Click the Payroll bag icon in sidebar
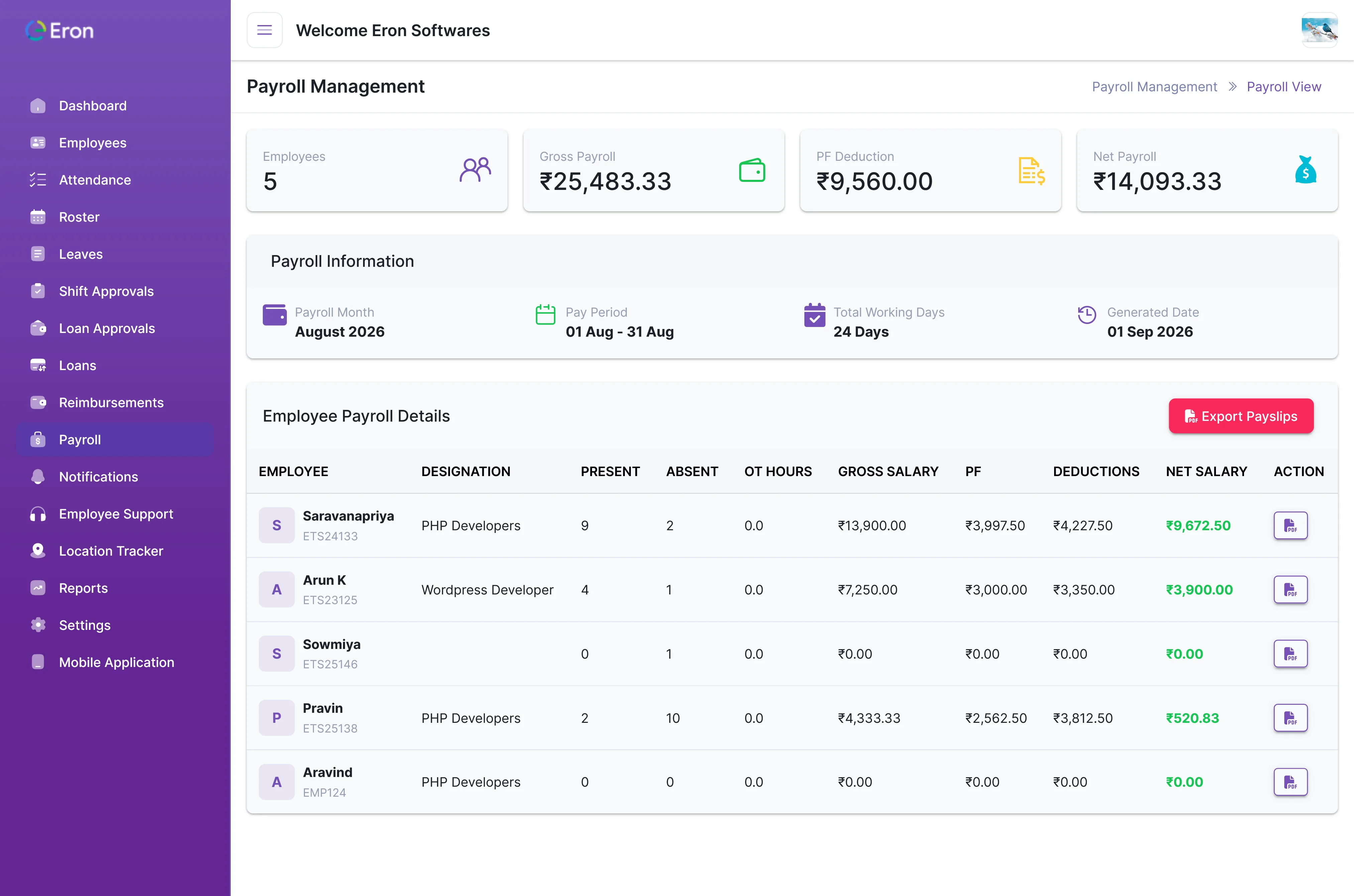Screen dimensions: 1354x896 click(38, 440)
